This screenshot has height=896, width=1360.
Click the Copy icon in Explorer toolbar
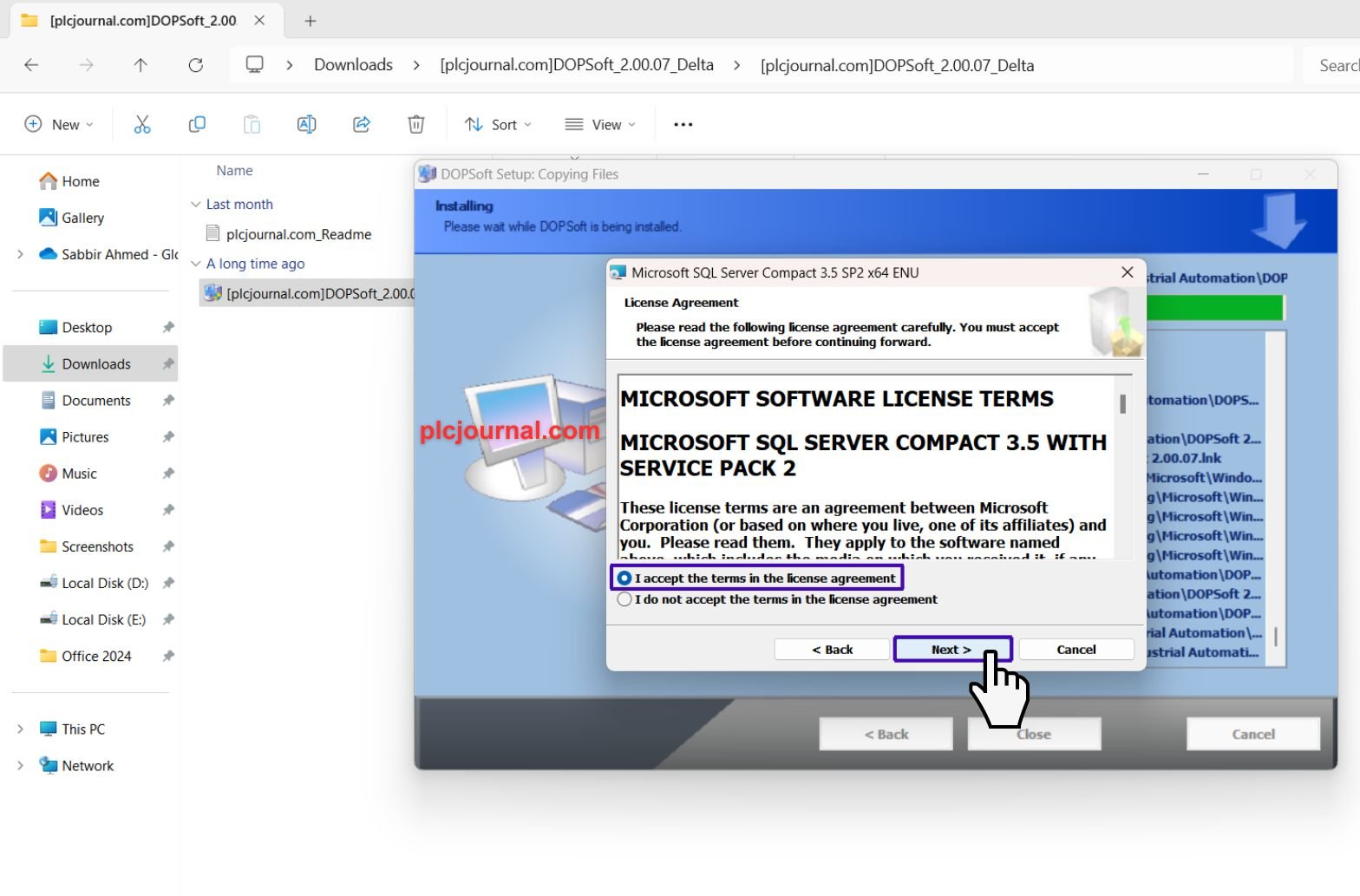click(x=197, y=125)
